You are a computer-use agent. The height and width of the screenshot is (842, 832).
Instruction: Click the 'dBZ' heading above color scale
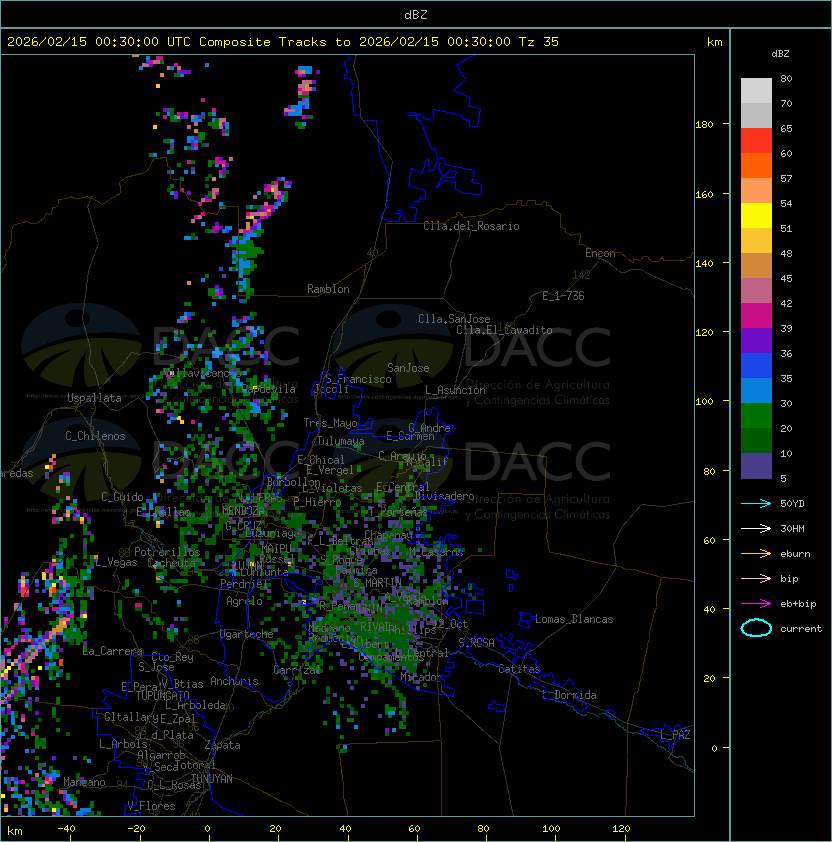[x=780, y=54]
